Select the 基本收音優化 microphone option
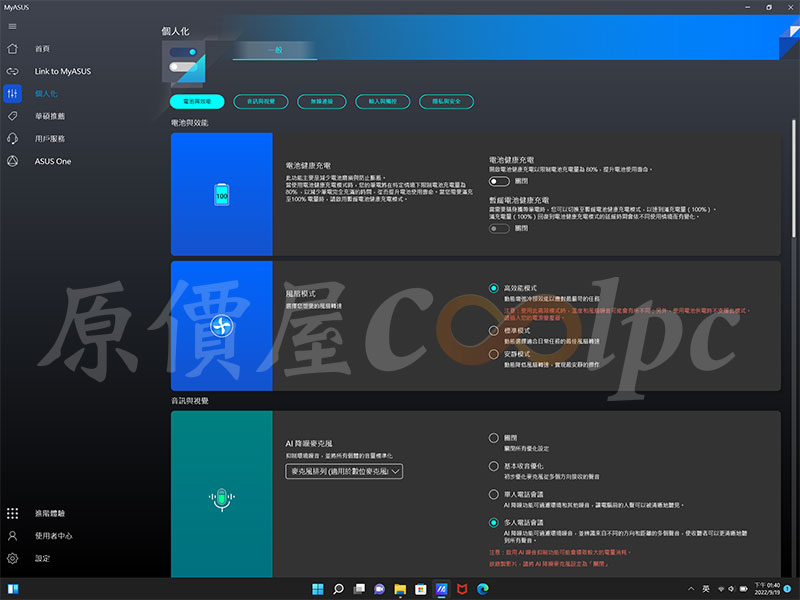 [493, 466]
